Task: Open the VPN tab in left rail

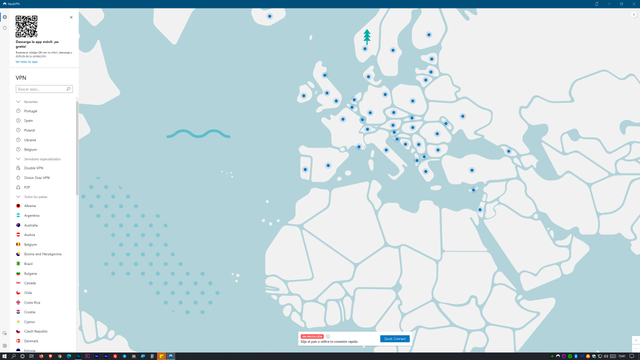Action: (5, 17)
